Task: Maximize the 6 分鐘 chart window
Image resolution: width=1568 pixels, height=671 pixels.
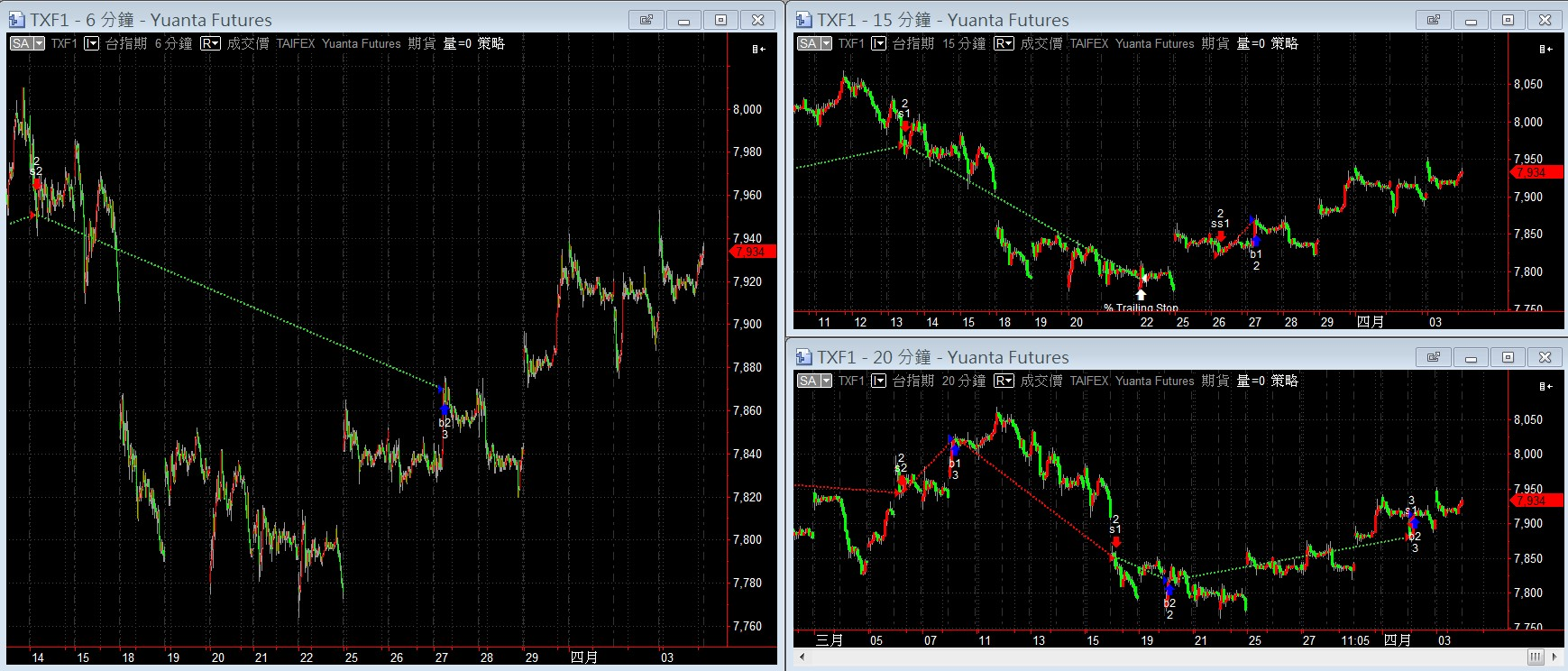Action: (720, 20)
